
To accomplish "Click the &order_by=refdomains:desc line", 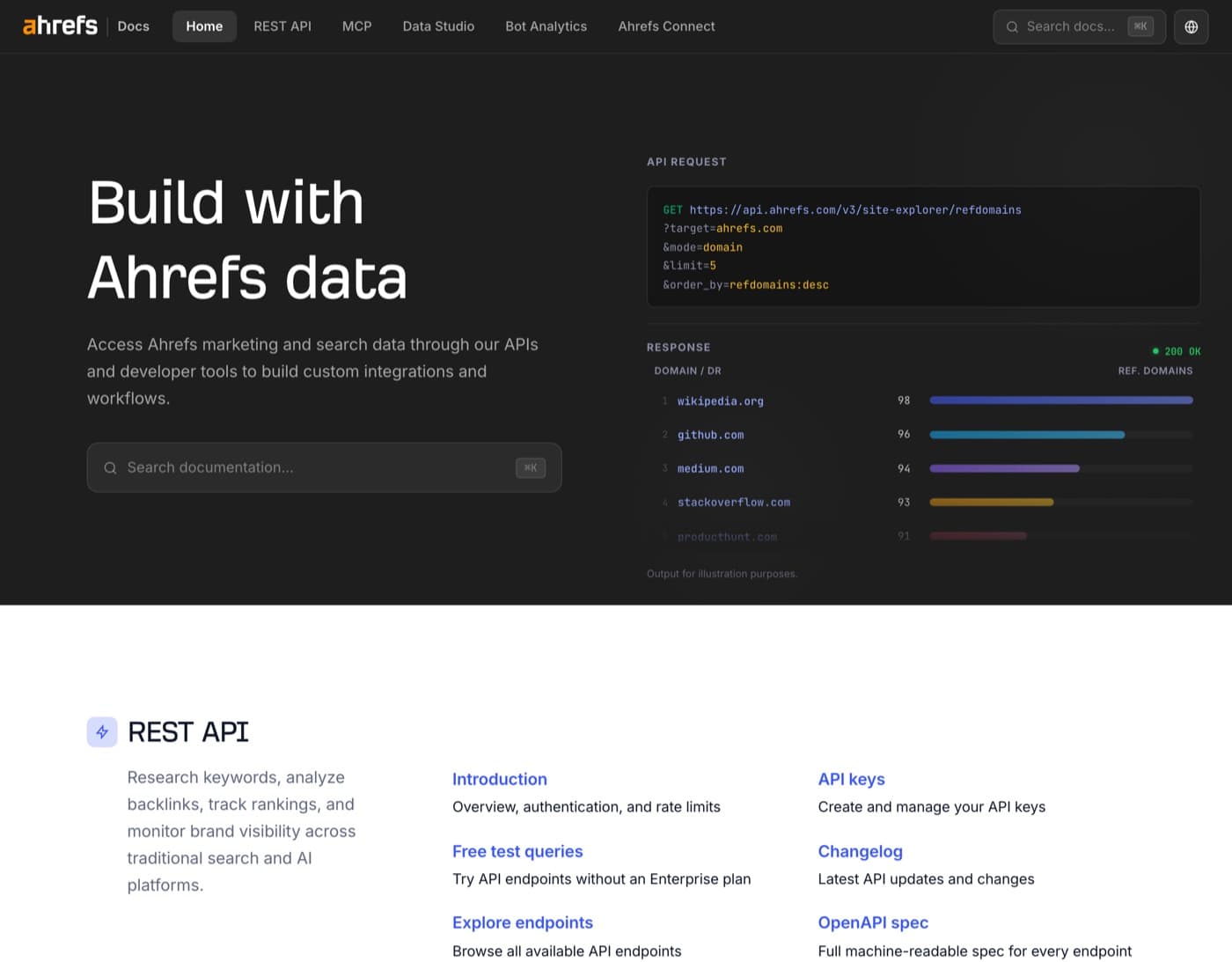I will [745, 284].
